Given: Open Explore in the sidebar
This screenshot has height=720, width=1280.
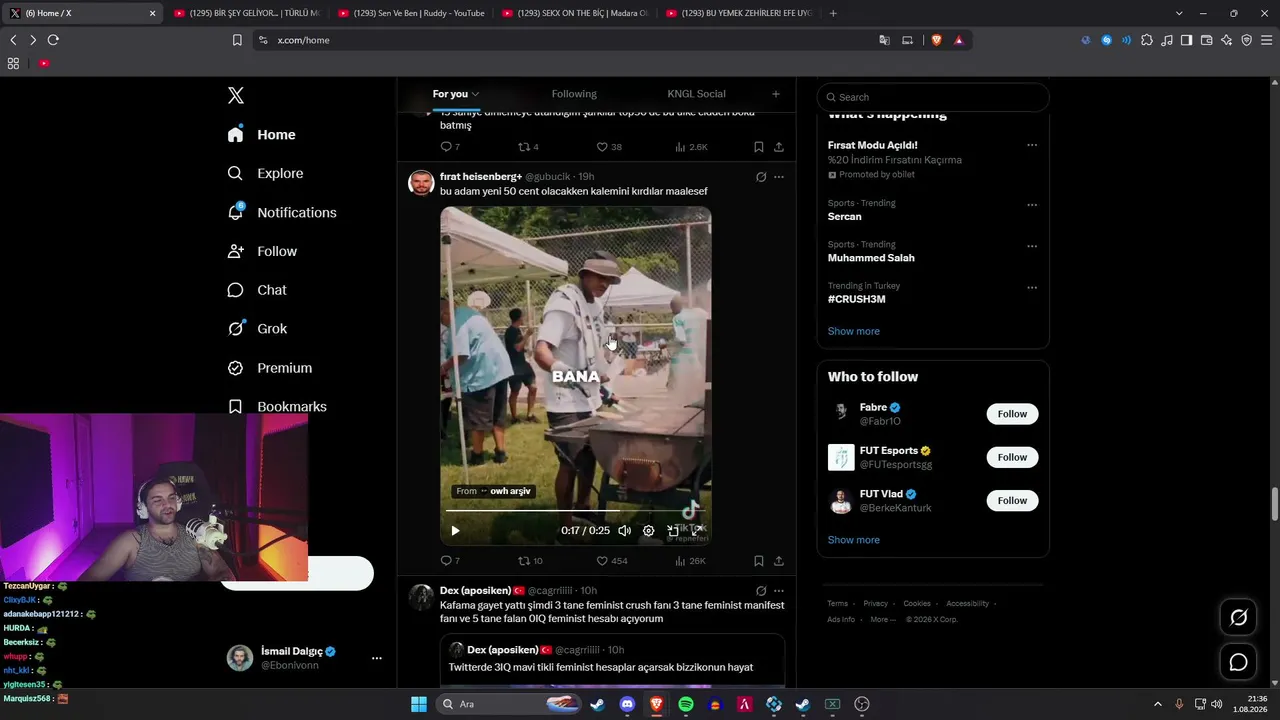Looking at the screenshot, I should pos(265,173).
